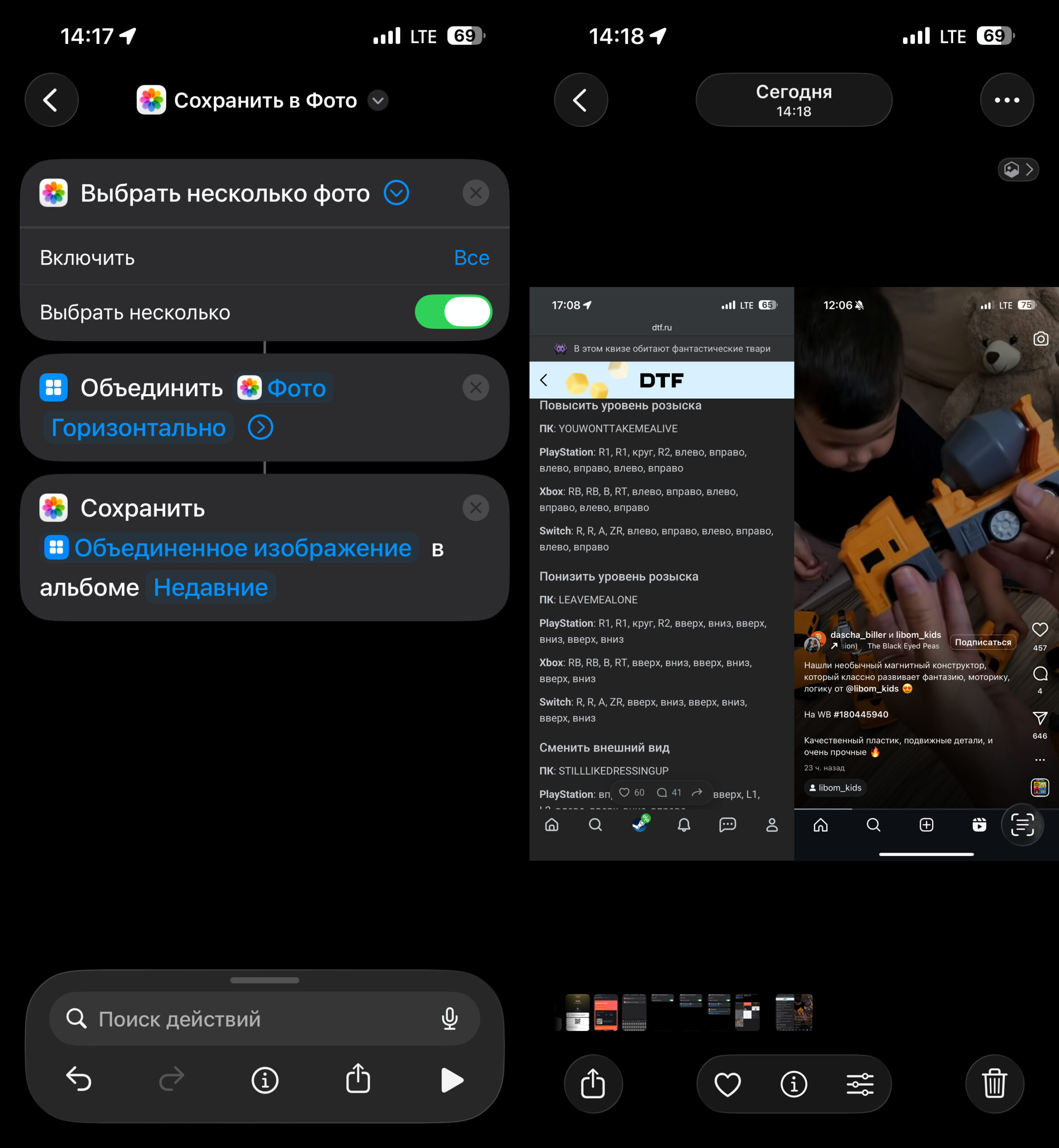Image resolution: width=1059 pixels, height=1148 pixels.
Task: Open the share sheet for the photo
Action: coord(593,1084)
